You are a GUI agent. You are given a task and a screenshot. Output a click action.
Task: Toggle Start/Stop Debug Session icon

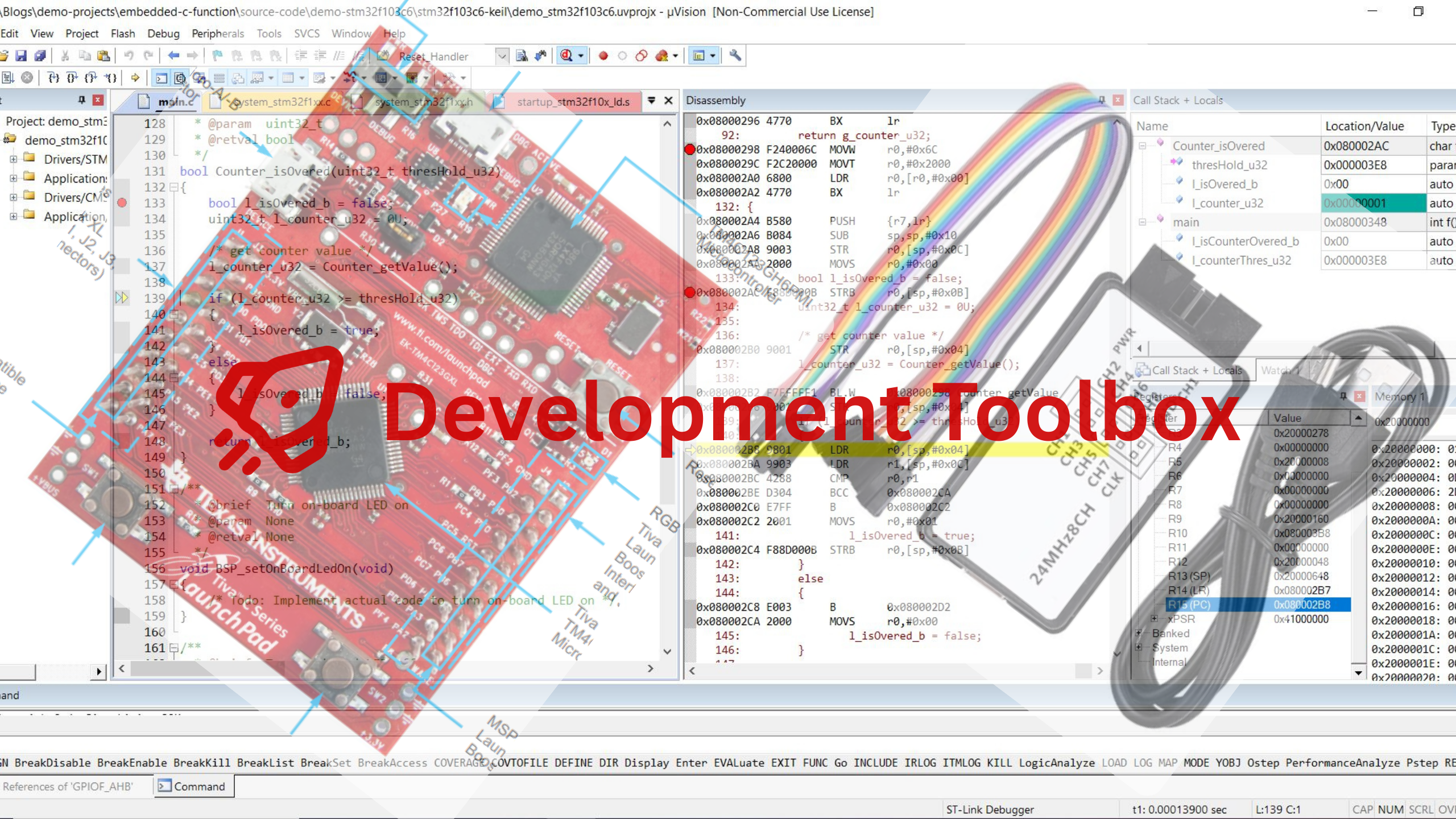click(x=566, y=56)
